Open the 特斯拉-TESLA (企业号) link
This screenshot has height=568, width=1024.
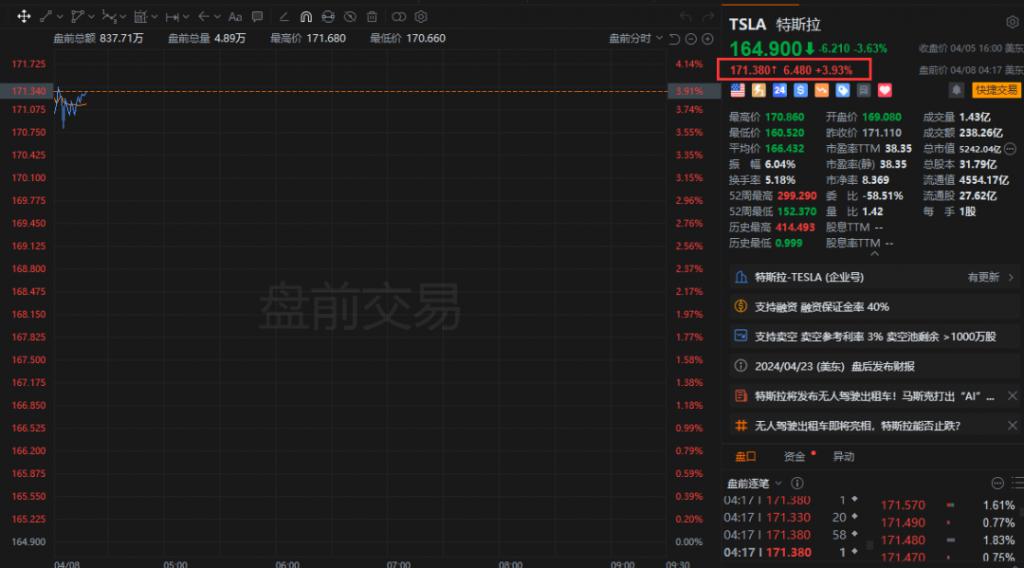pos(808,277)
